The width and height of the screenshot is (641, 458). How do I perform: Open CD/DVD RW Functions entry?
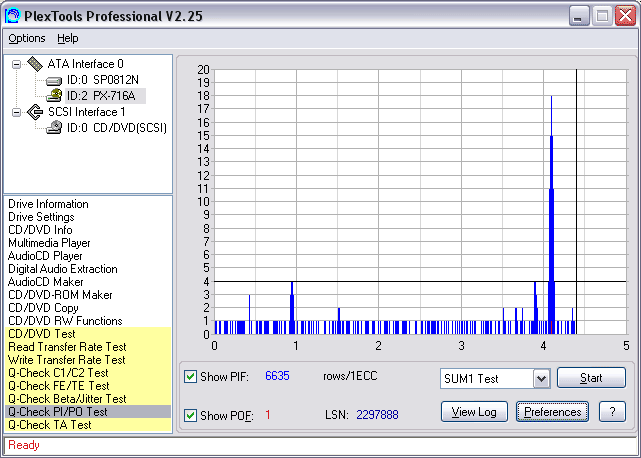tap(65, 321)
